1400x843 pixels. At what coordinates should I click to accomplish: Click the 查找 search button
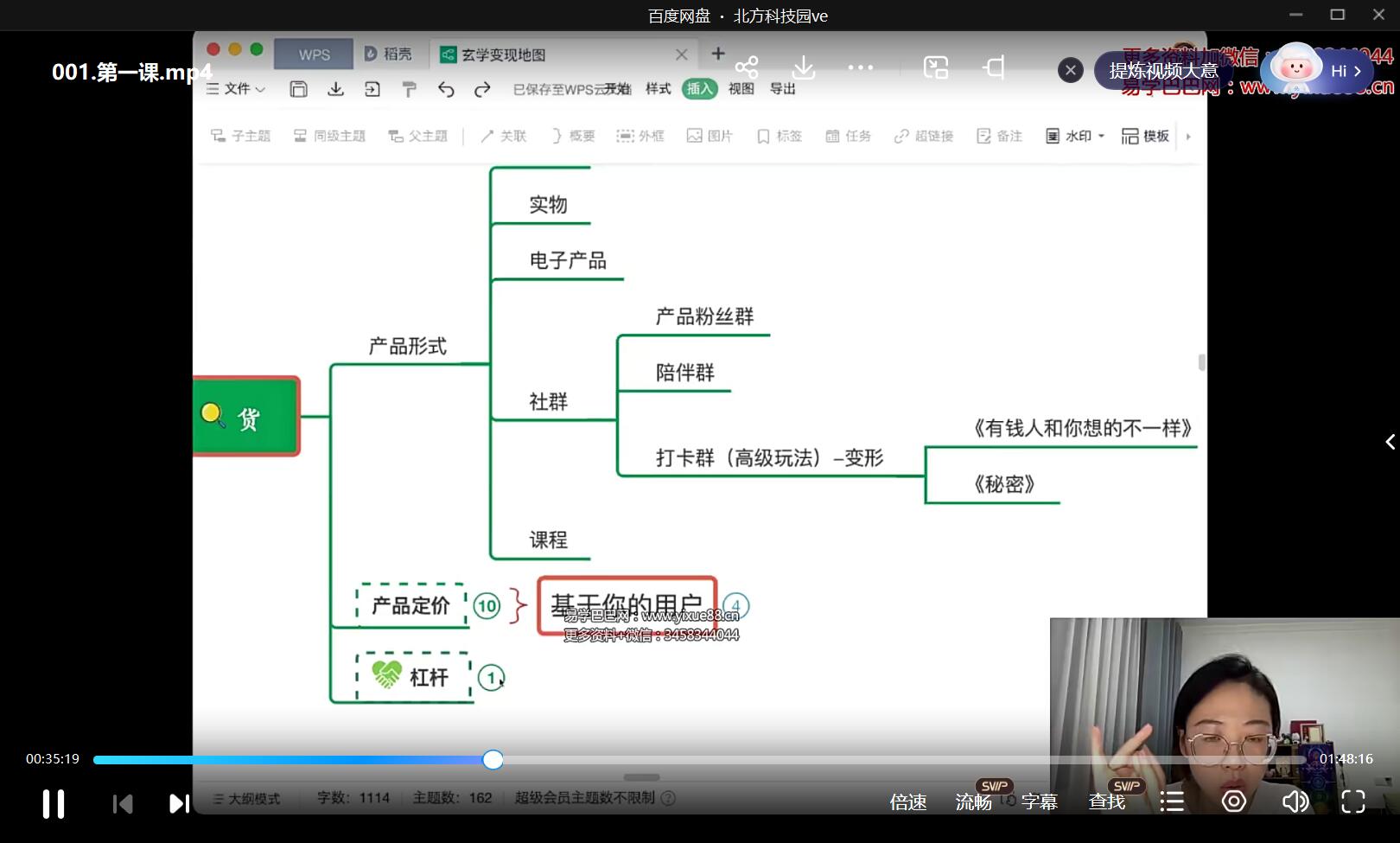pos(1106,801)
